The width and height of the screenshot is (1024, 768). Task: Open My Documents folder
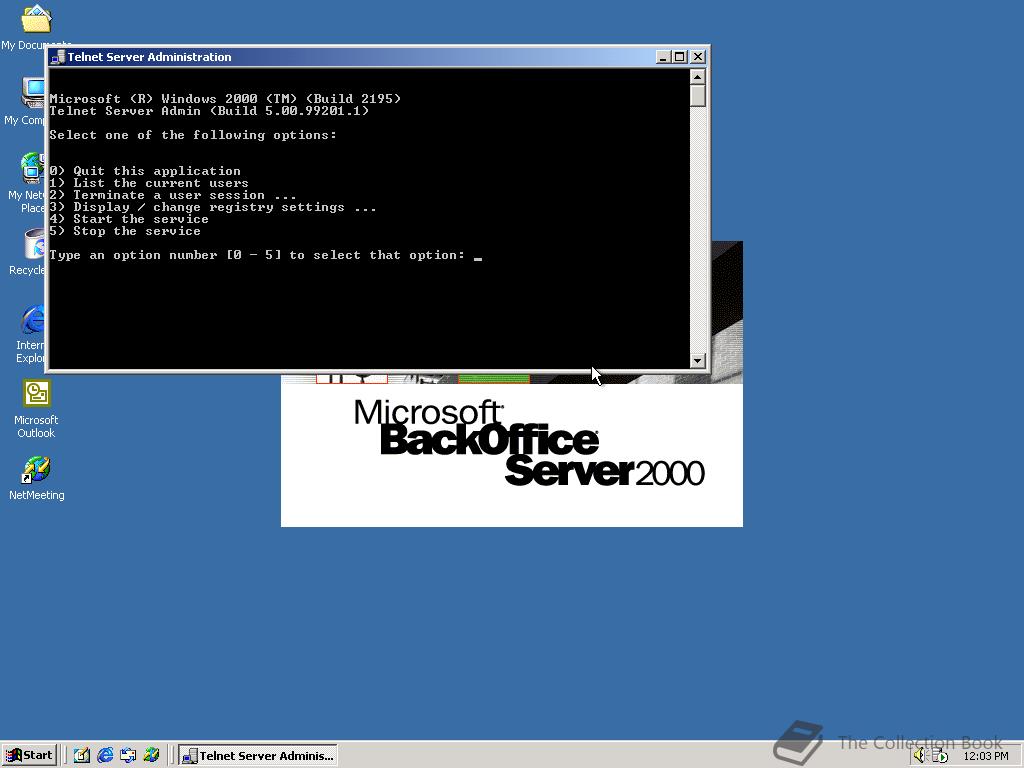[x=36, y=20]
